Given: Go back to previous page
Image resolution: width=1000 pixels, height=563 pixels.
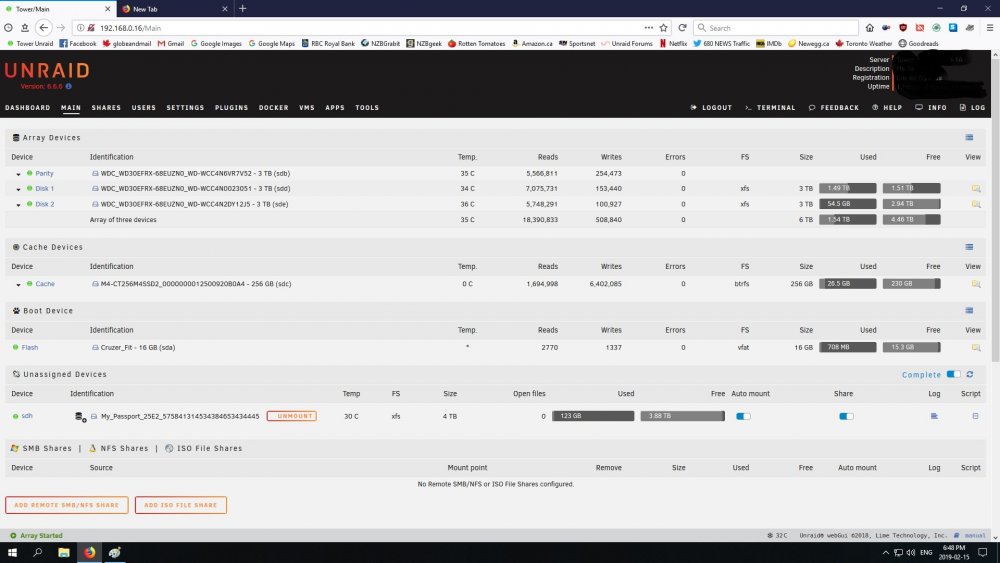Looking at the screenshot, I should click(x=43, y=27).
